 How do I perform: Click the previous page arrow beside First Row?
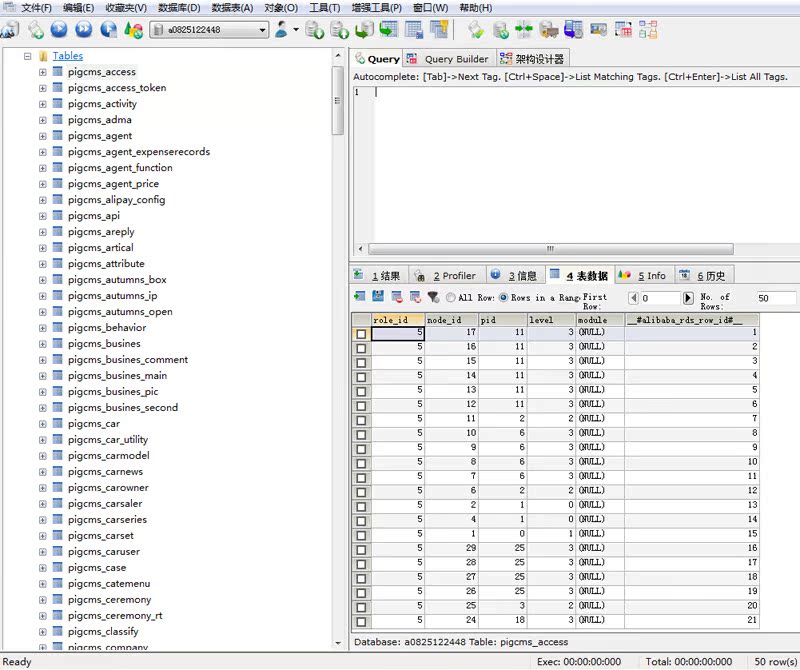(x=634, y=298)
